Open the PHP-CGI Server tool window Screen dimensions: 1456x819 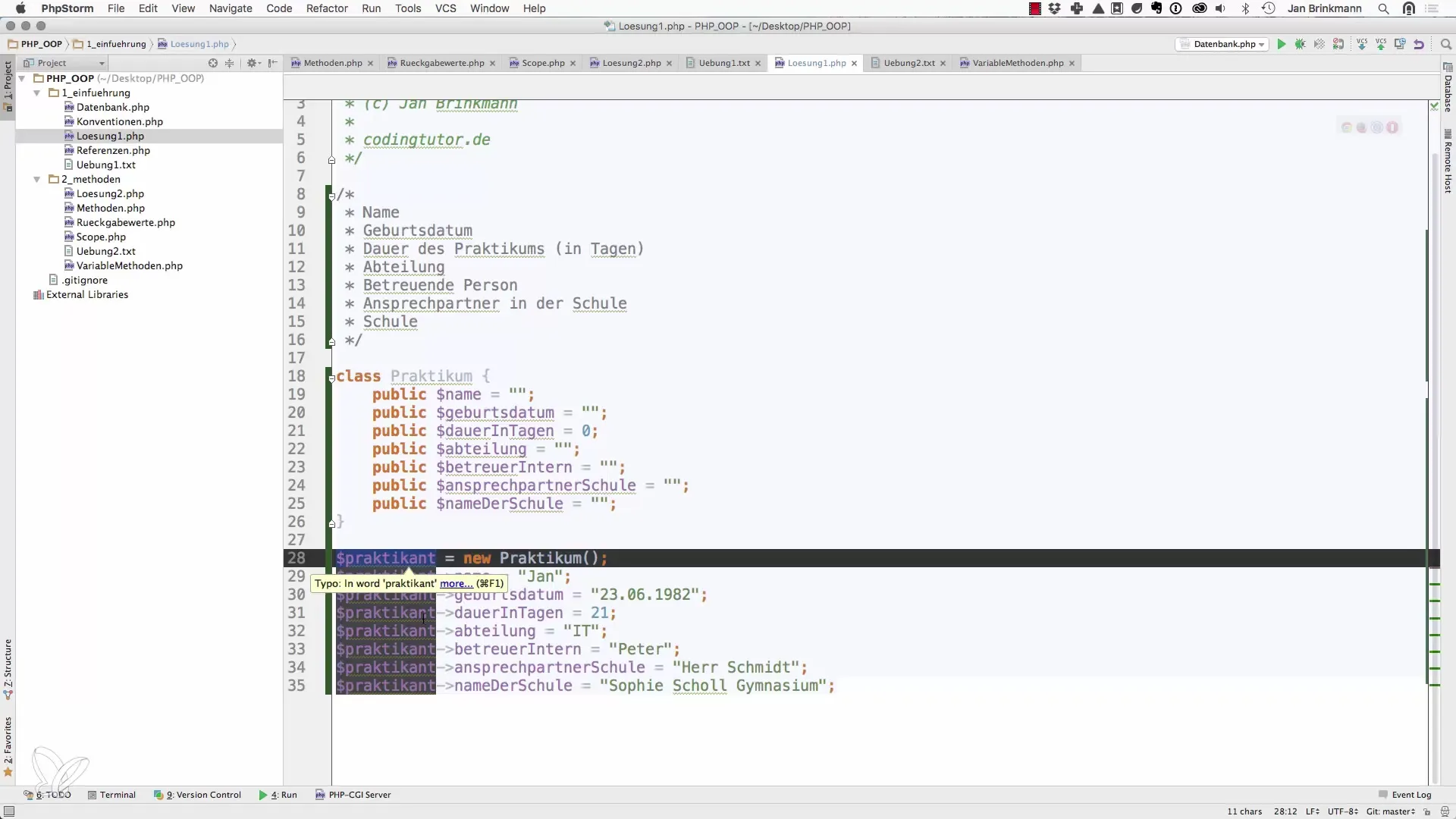coord(353,795)
